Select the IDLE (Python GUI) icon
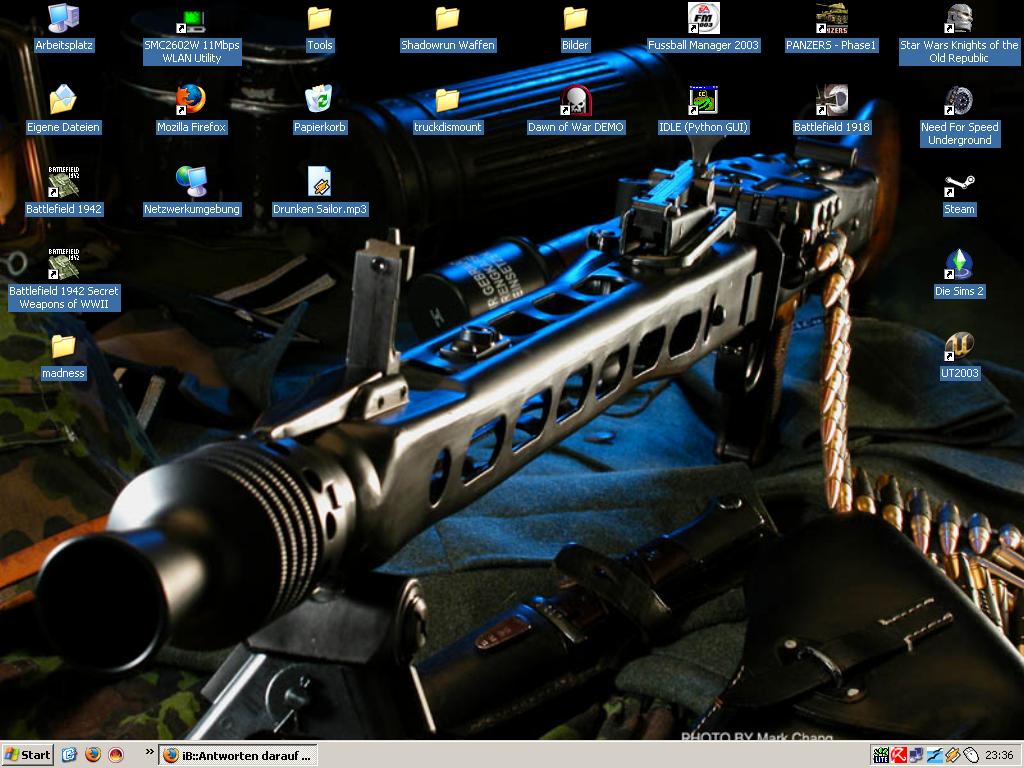The image size is (1024, 768). [x=703, y=101]
